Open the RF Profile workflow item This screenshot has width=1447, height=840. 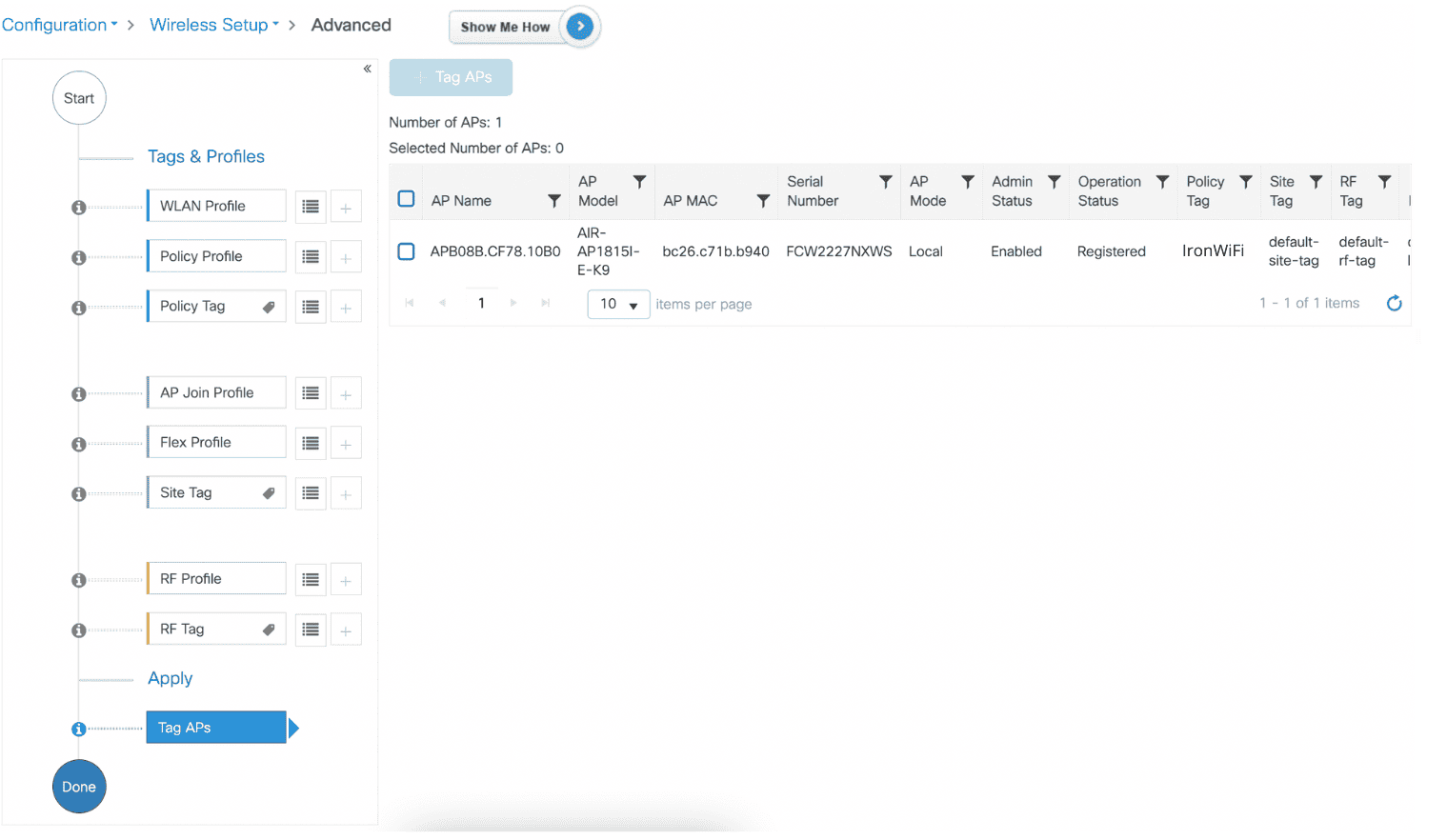pos(216,579)
